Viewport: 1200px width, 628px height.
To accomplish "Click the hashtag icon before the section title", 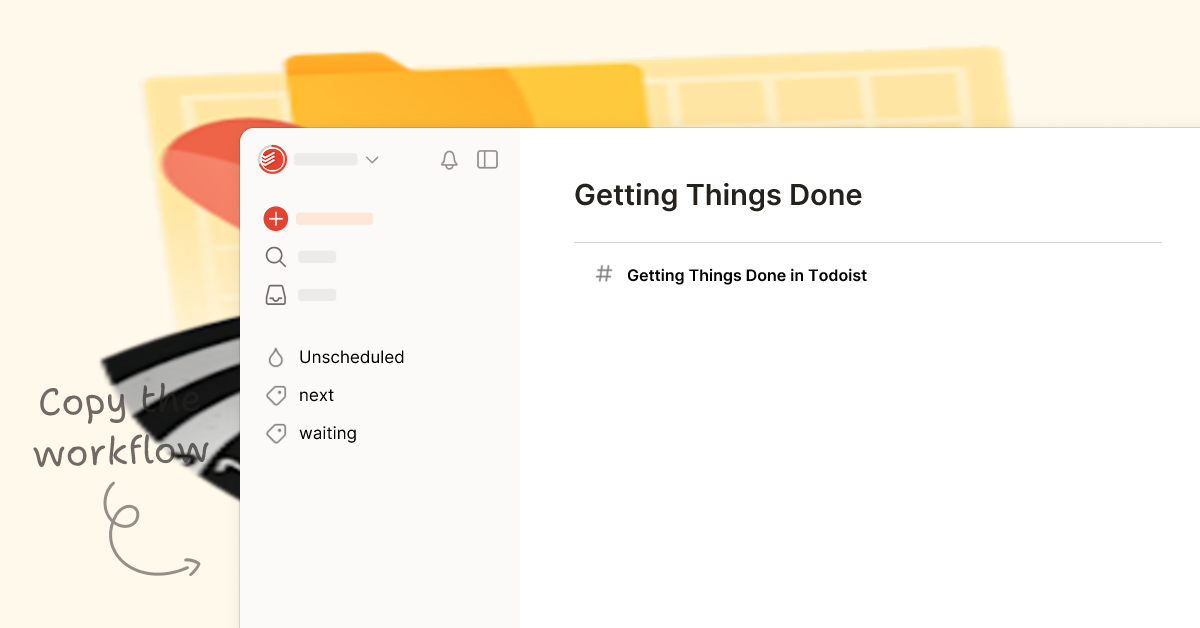I will pos(603,274).
